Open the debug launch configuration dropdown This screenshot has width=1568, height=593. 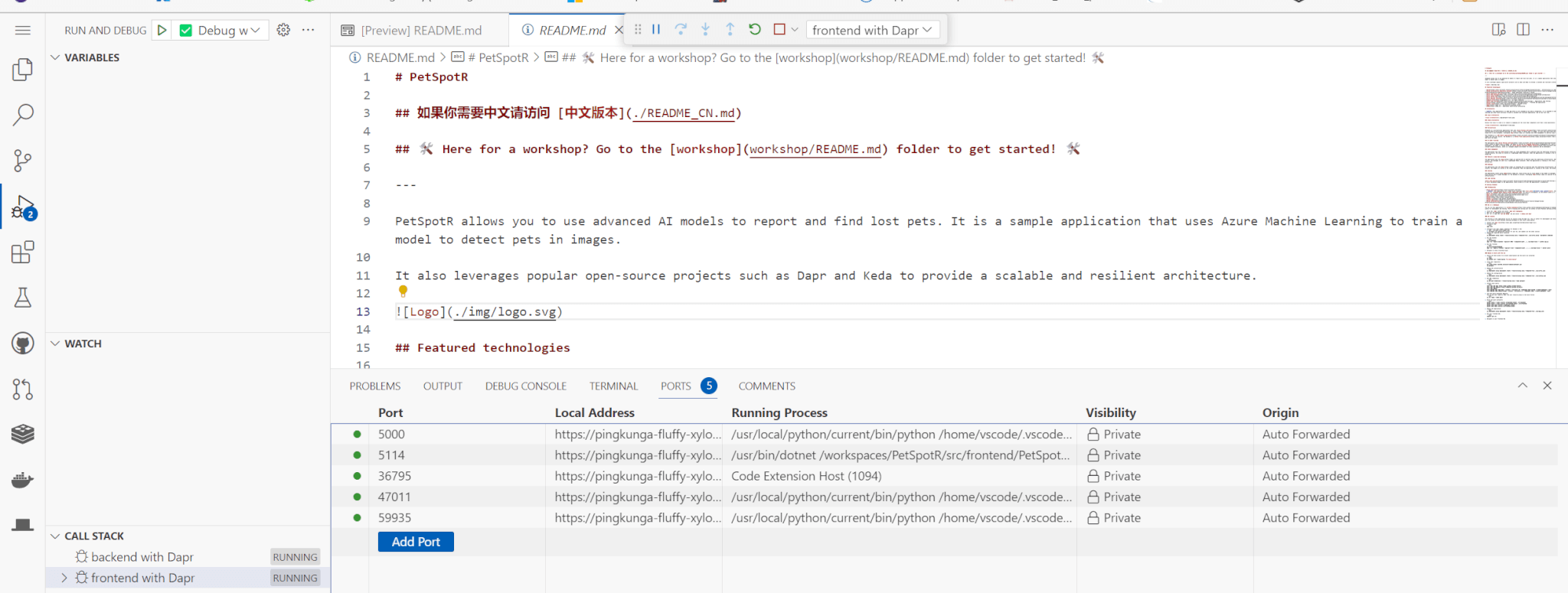pos(227,31)
